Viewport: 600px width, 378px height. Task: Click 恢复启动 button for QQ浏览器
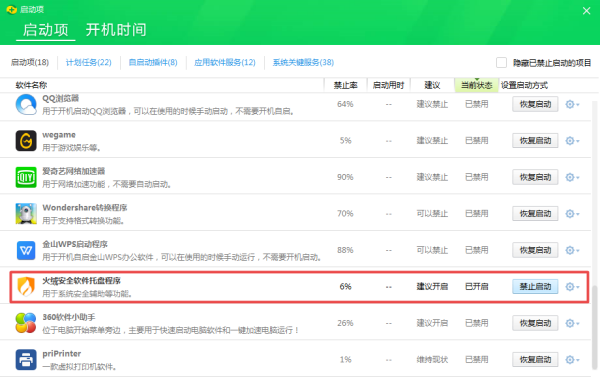coord(535,104)
